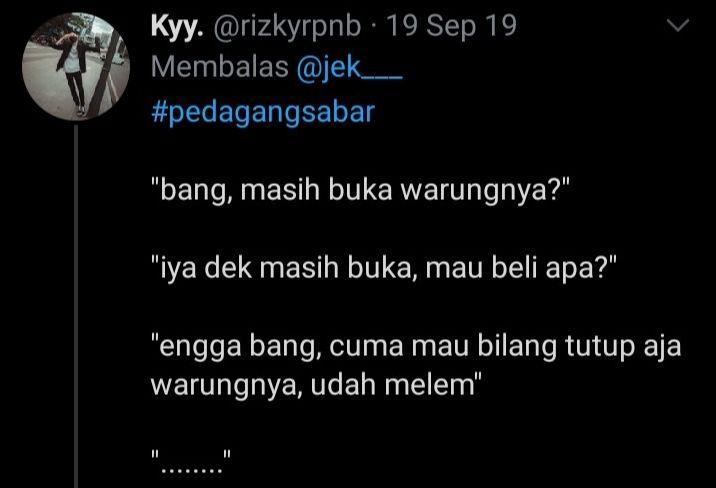Click the text "warungnya, udah melem"

316,385
